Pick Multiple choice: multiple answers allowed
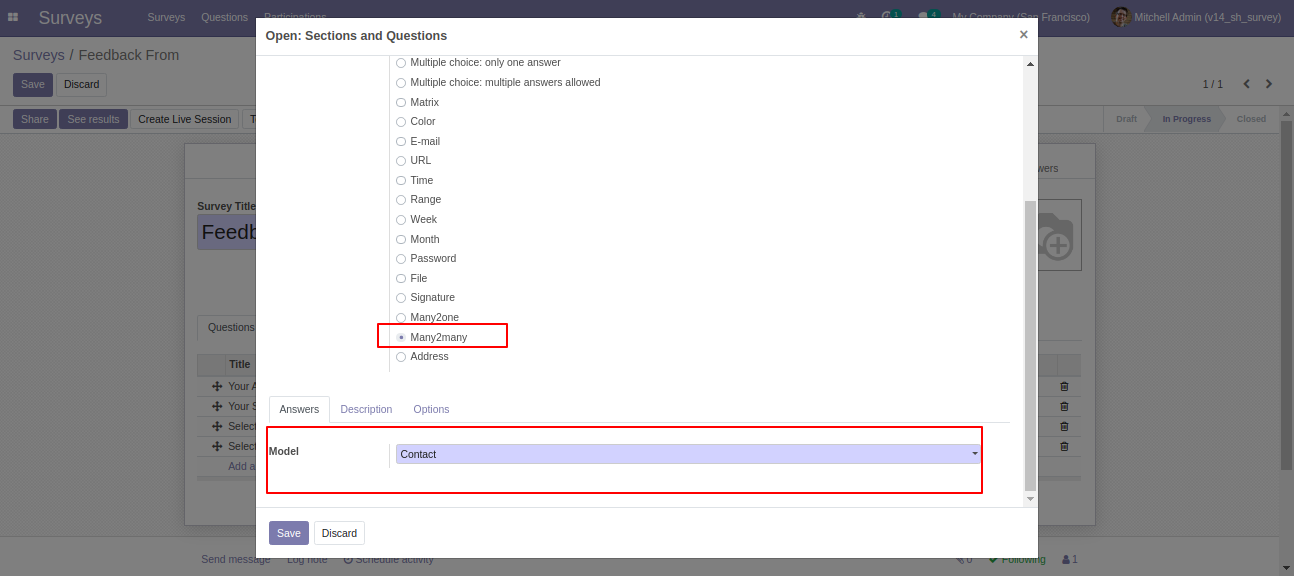 pyautogui.click(x=401, y=83)
